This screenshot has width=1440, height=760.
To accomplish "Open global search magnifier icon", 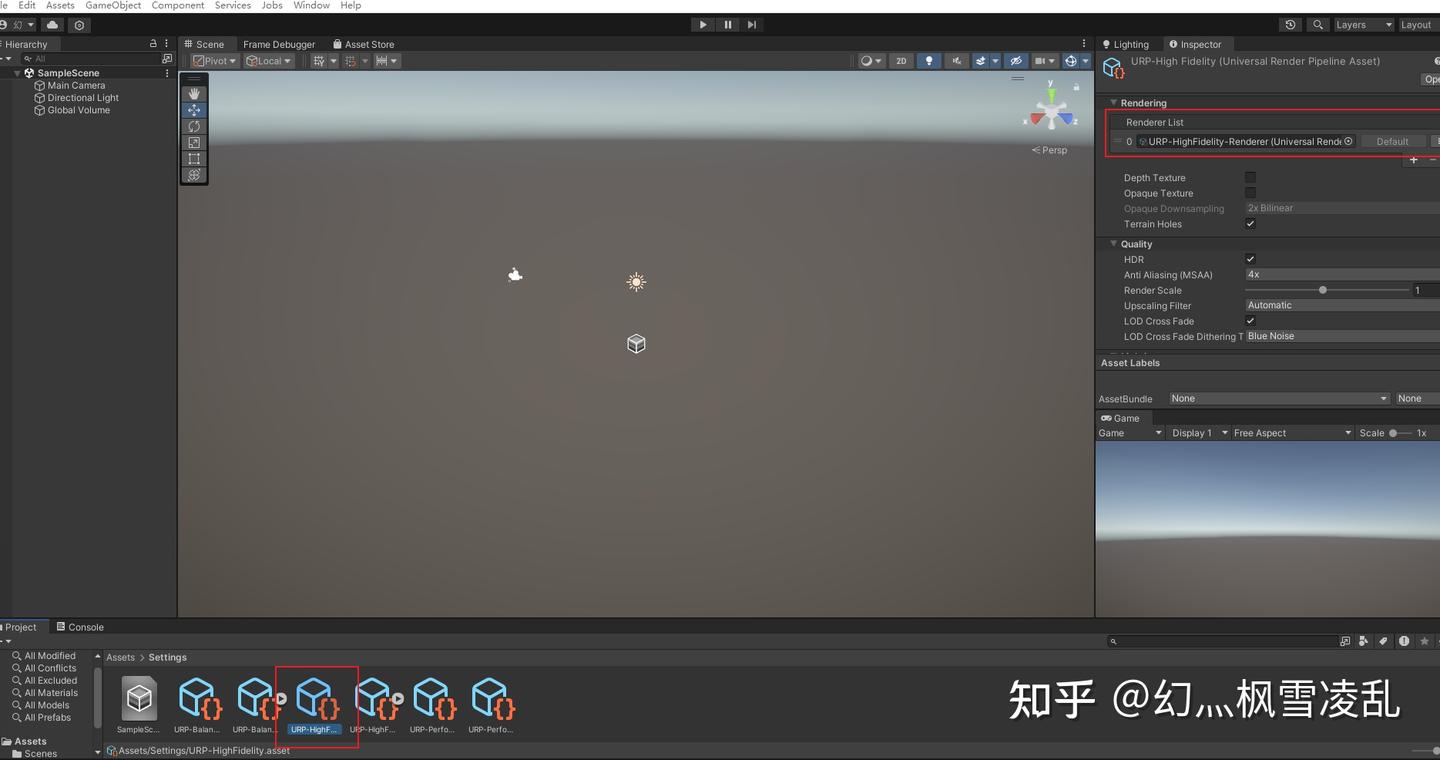I will click(1318, 25).
